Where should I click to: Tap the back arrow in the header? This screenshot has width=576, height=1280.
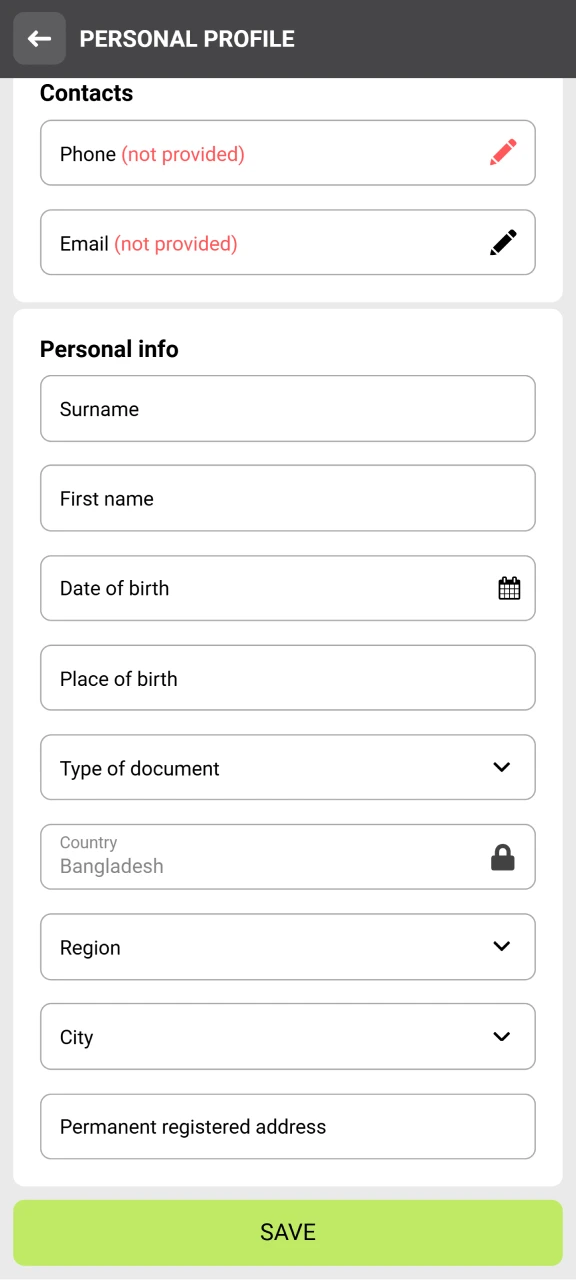click(38, 38)
